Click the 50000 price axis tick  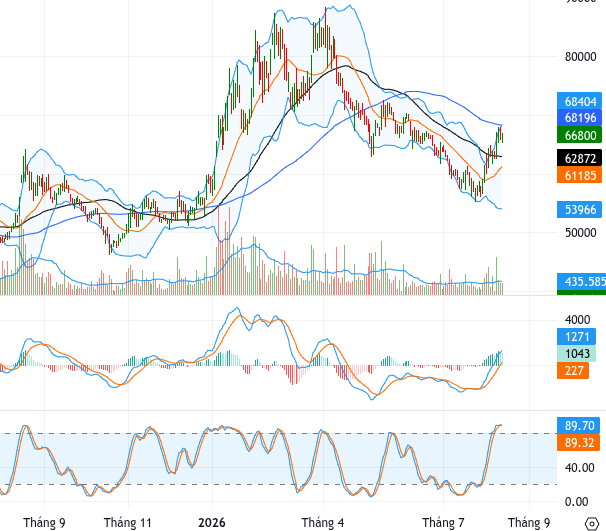(580, 233)
